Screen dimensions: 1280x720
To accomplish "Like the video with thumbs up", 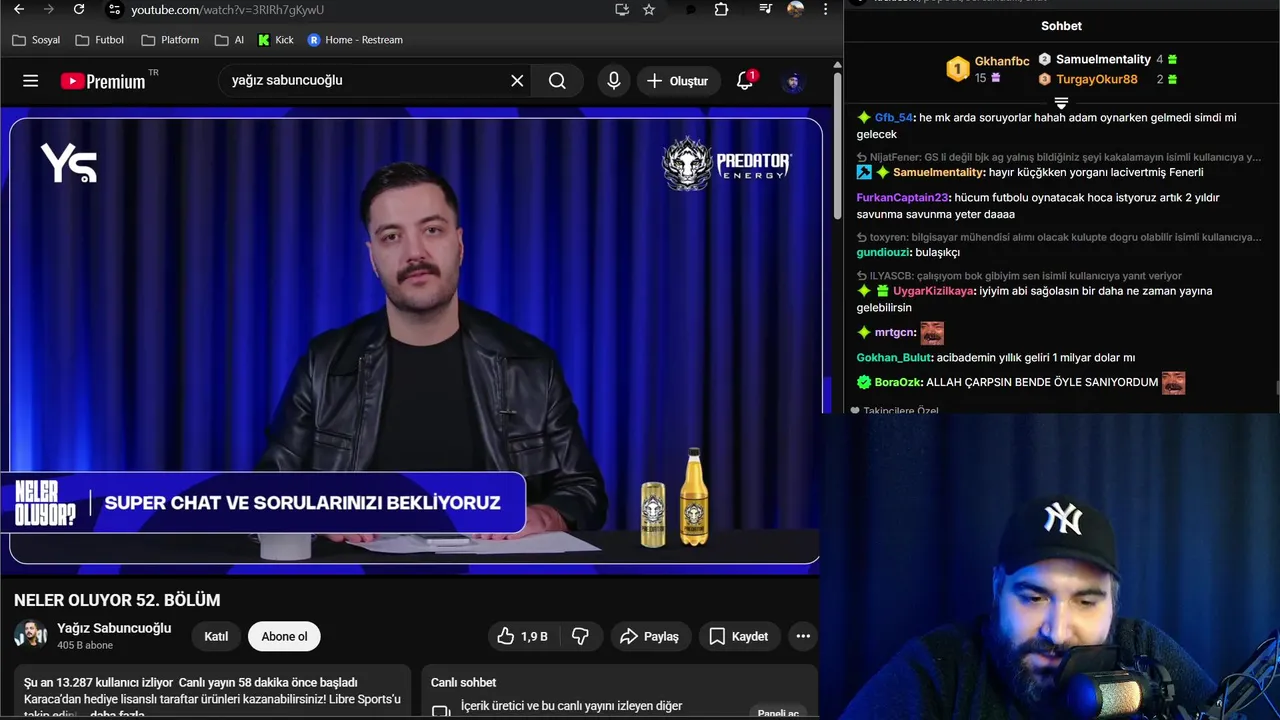I will point(523,636).
